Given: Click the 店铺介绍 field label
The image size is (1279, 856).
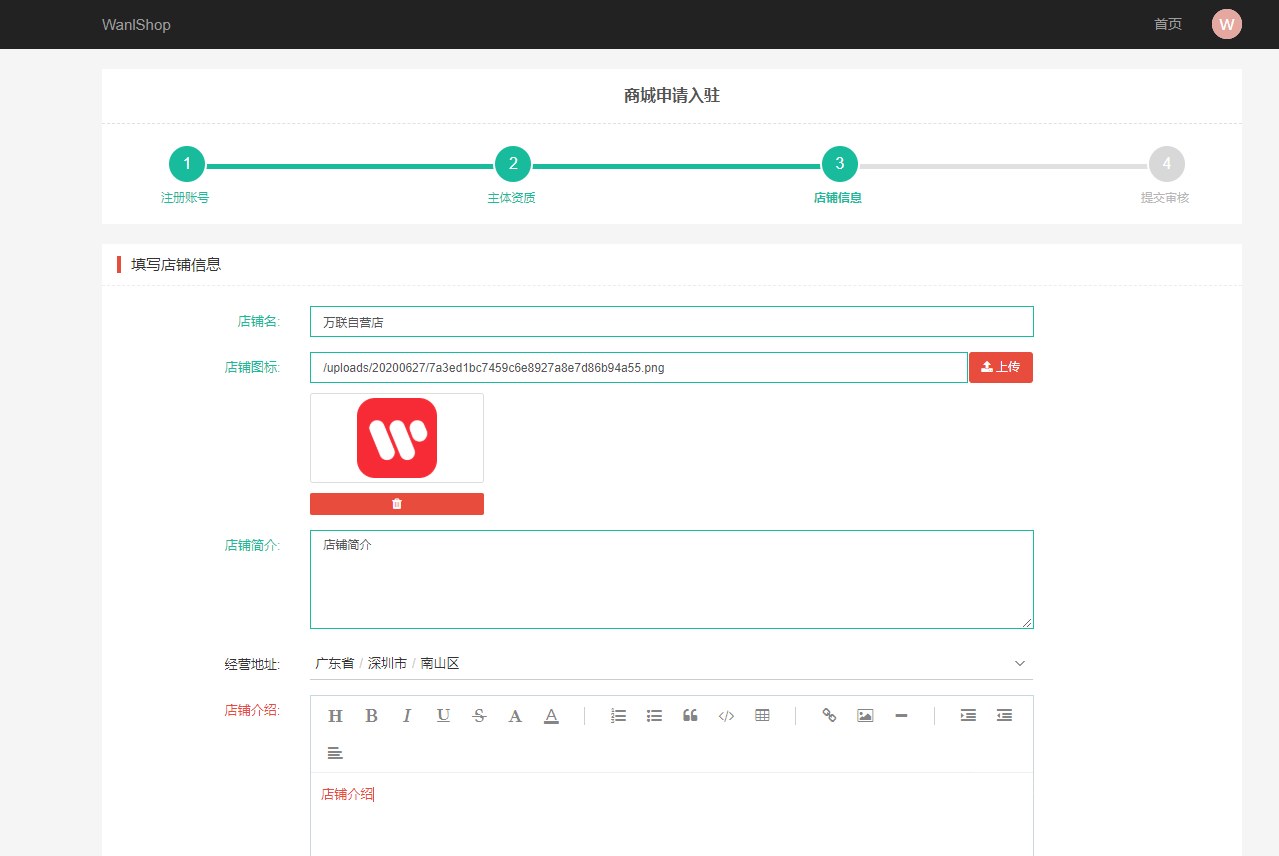Looking at the screenshot, I should pyautogui.click(x=252, y=710).
